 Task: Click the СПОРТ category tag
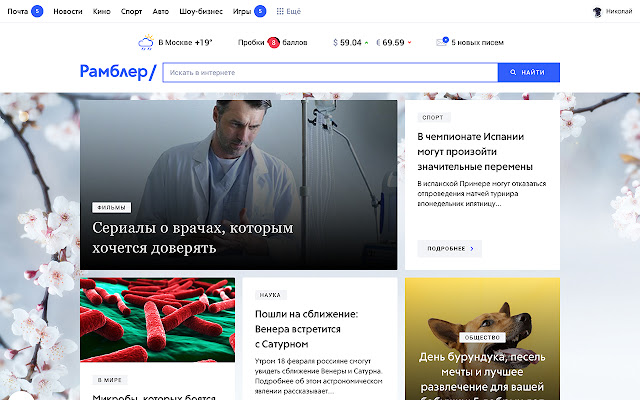433,118
